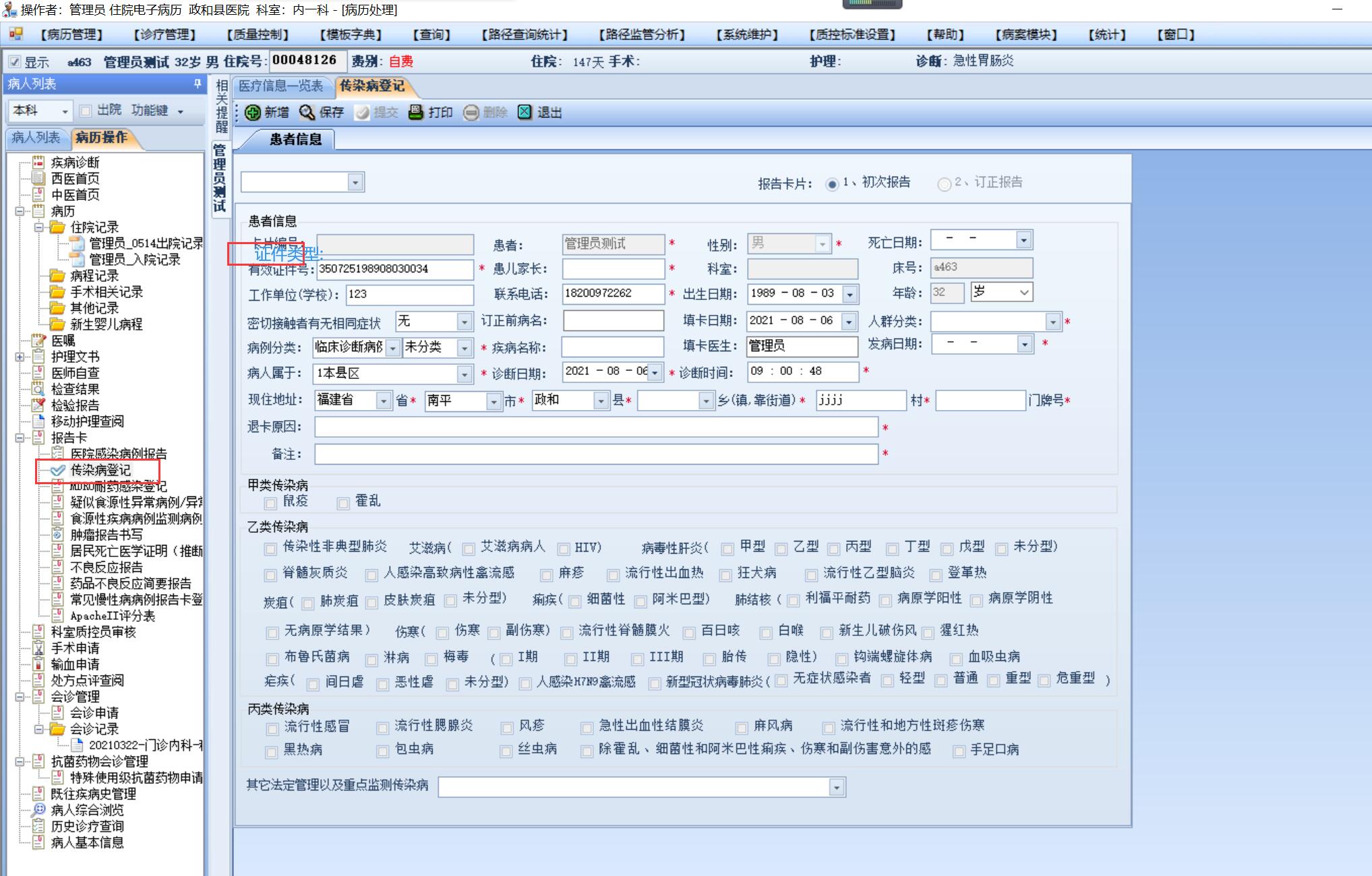Tick the 手足口病 checkbox
This screenshot has width=1372, height=876.
click(958, 751)
